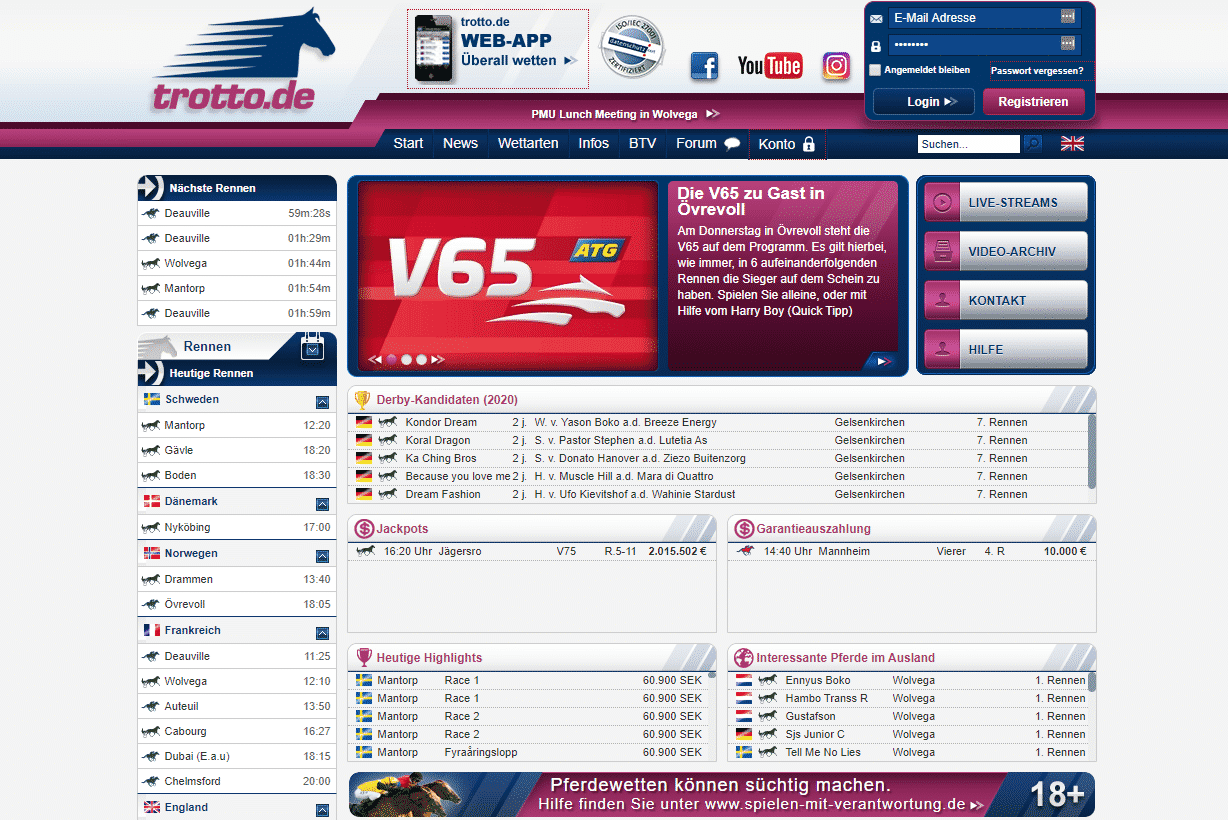This screenshot has width=1228, height=820.
Task: Collapse the Norwegen races section
Action: pyautogui.click(x=322, y=555)
